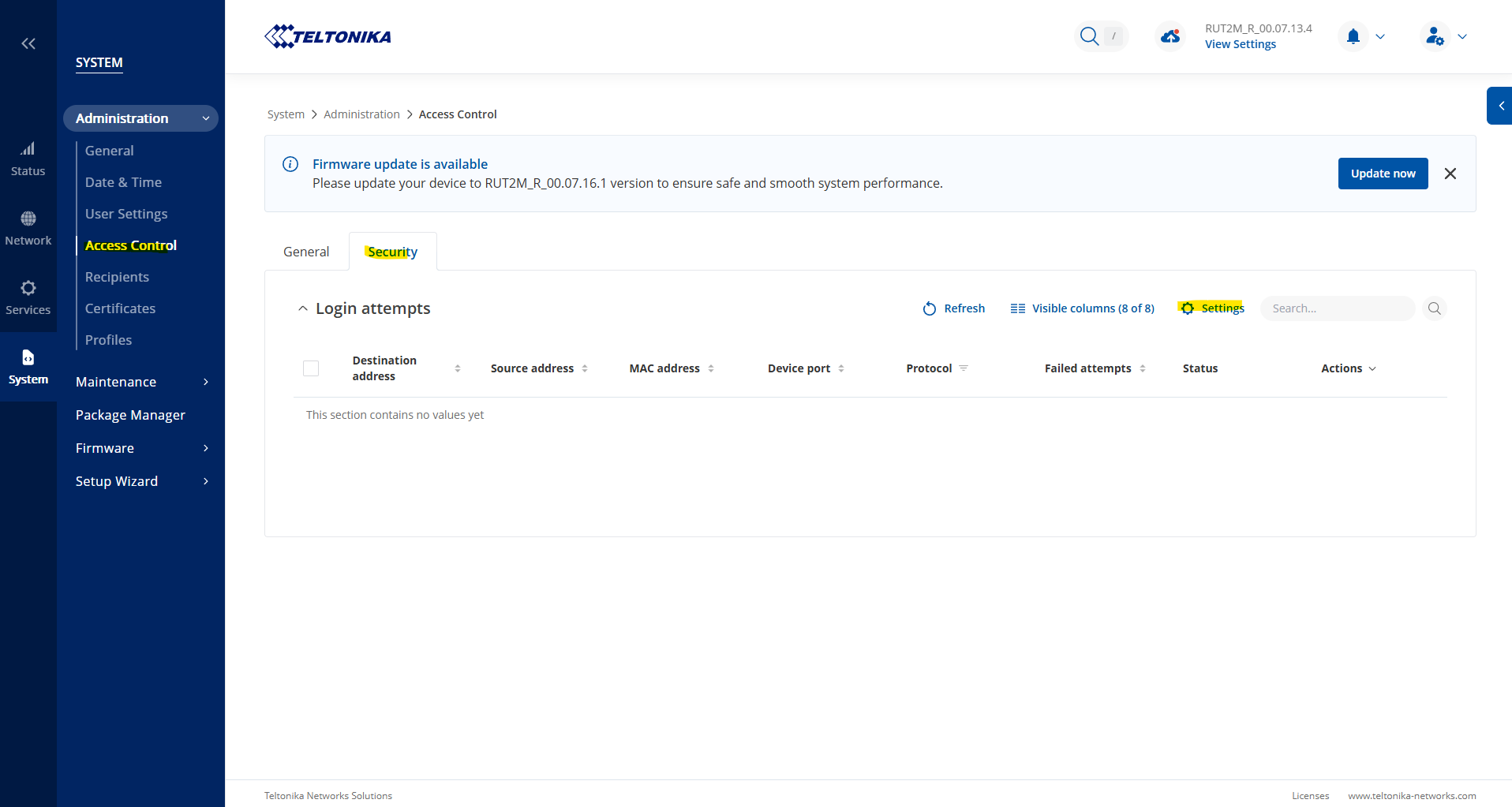Collapse the Login attempts section
This screenshot has height=807, width=1512.
point(303,308)
